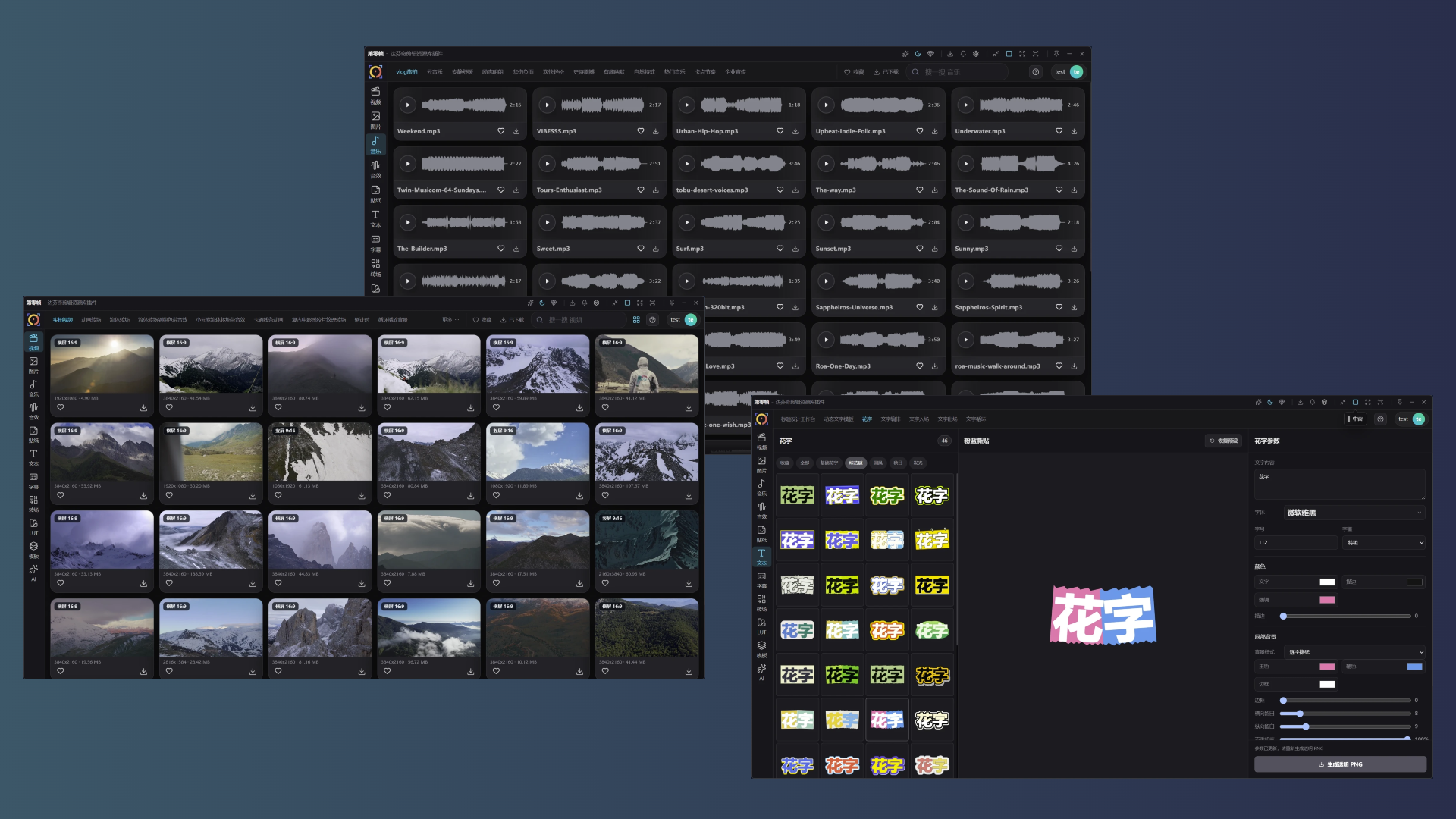The width and height of the screenshot is (1456, 819).
Task: Play the Weekend.mp3 track
Action: pyautogui.click(x=408, y=105)
